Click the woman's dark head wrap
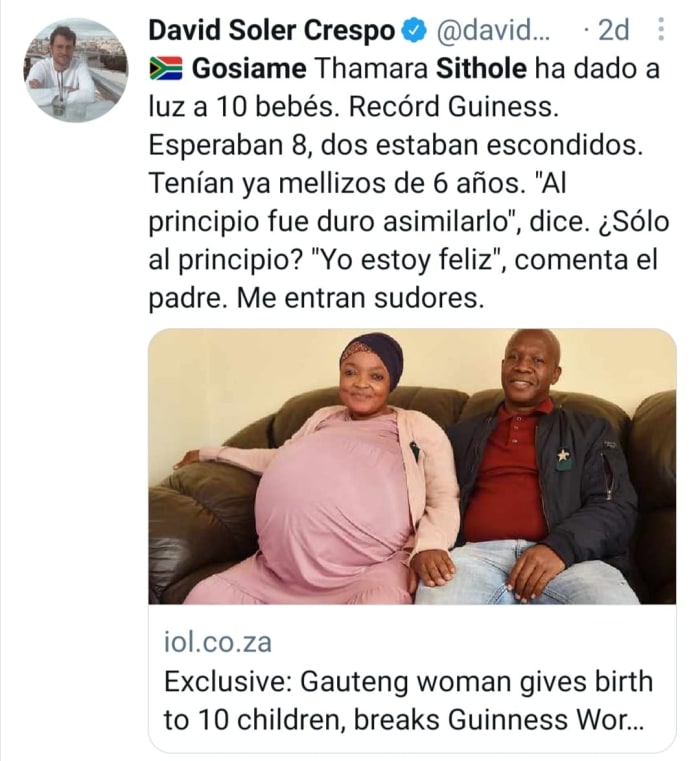700x761 pixels. click(373, 350)
